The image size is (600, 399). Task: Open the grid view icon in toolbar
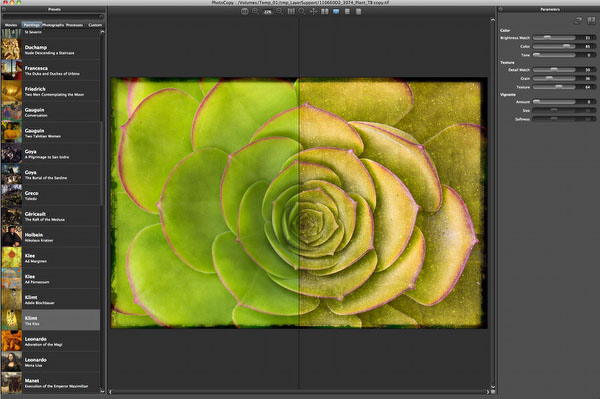347,11
